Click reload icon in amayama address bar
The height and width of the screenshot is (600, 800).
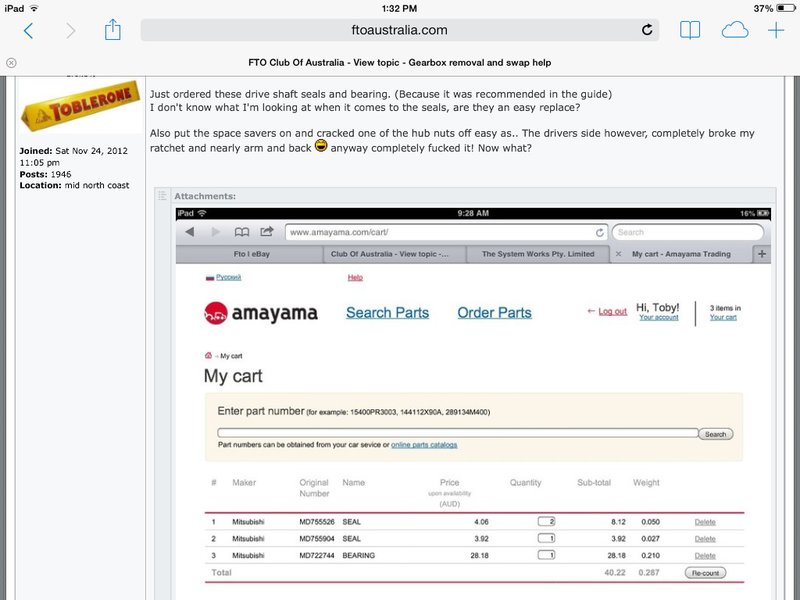599,233
